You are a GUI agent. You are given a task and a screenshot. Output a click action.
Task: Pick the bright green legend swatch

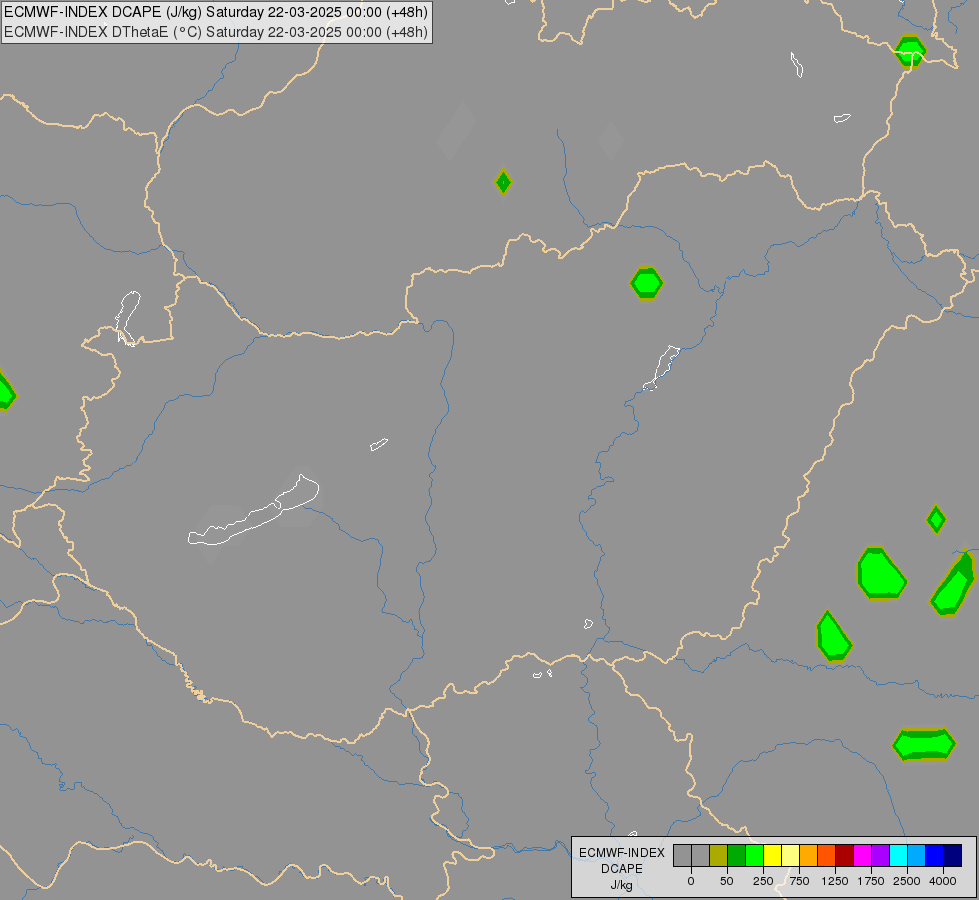click(755, 855)
